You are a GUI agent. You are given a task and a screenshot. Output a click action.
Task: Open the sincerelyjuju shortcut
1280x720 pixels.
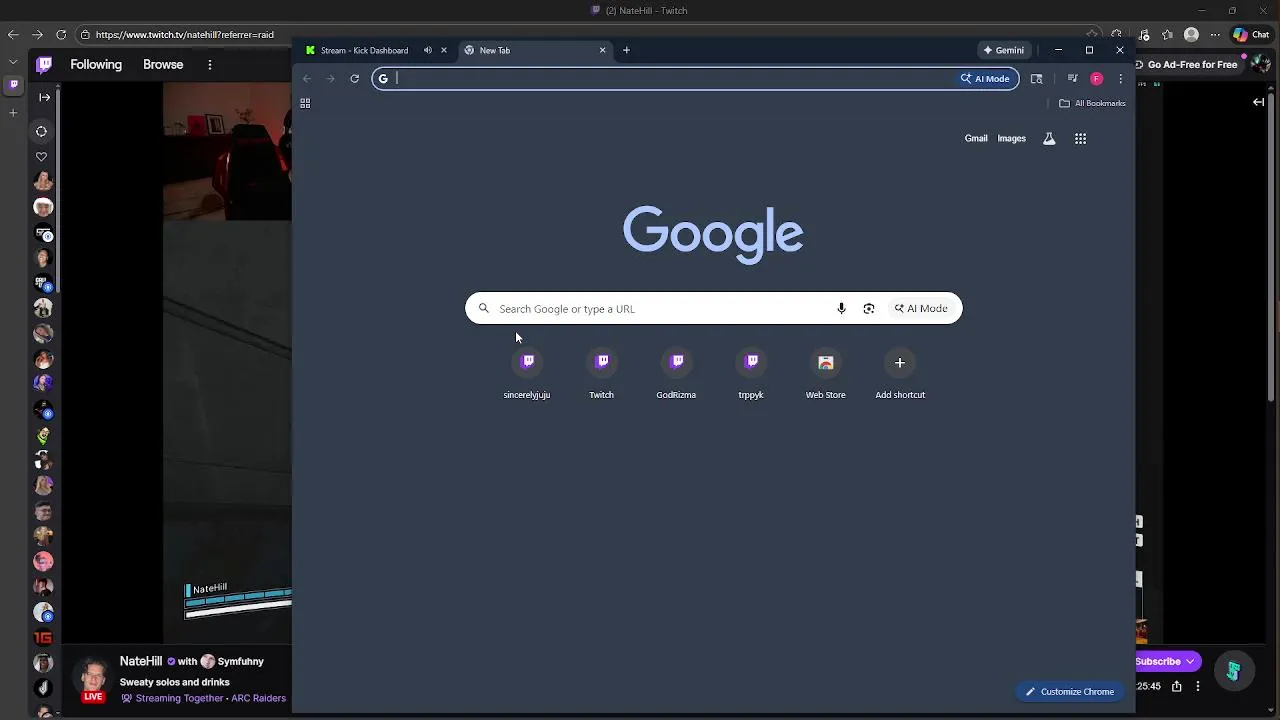(x=527, y=374)
